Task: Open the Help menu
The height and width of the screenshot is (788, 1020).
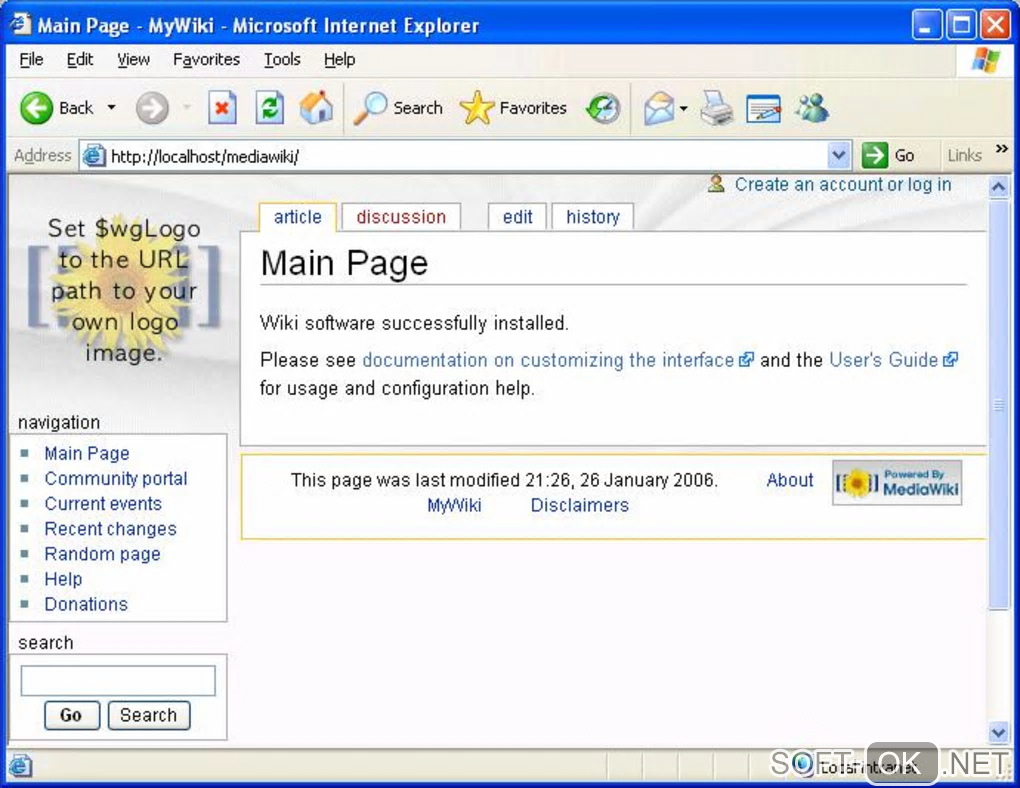Action: [340, 60]
